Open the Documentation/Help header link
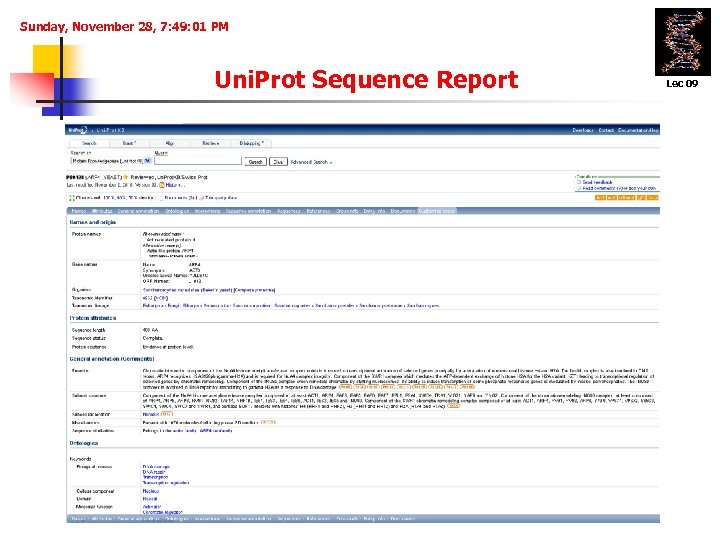This screenshot has width=720, height=540. click(x=638, y=130)
